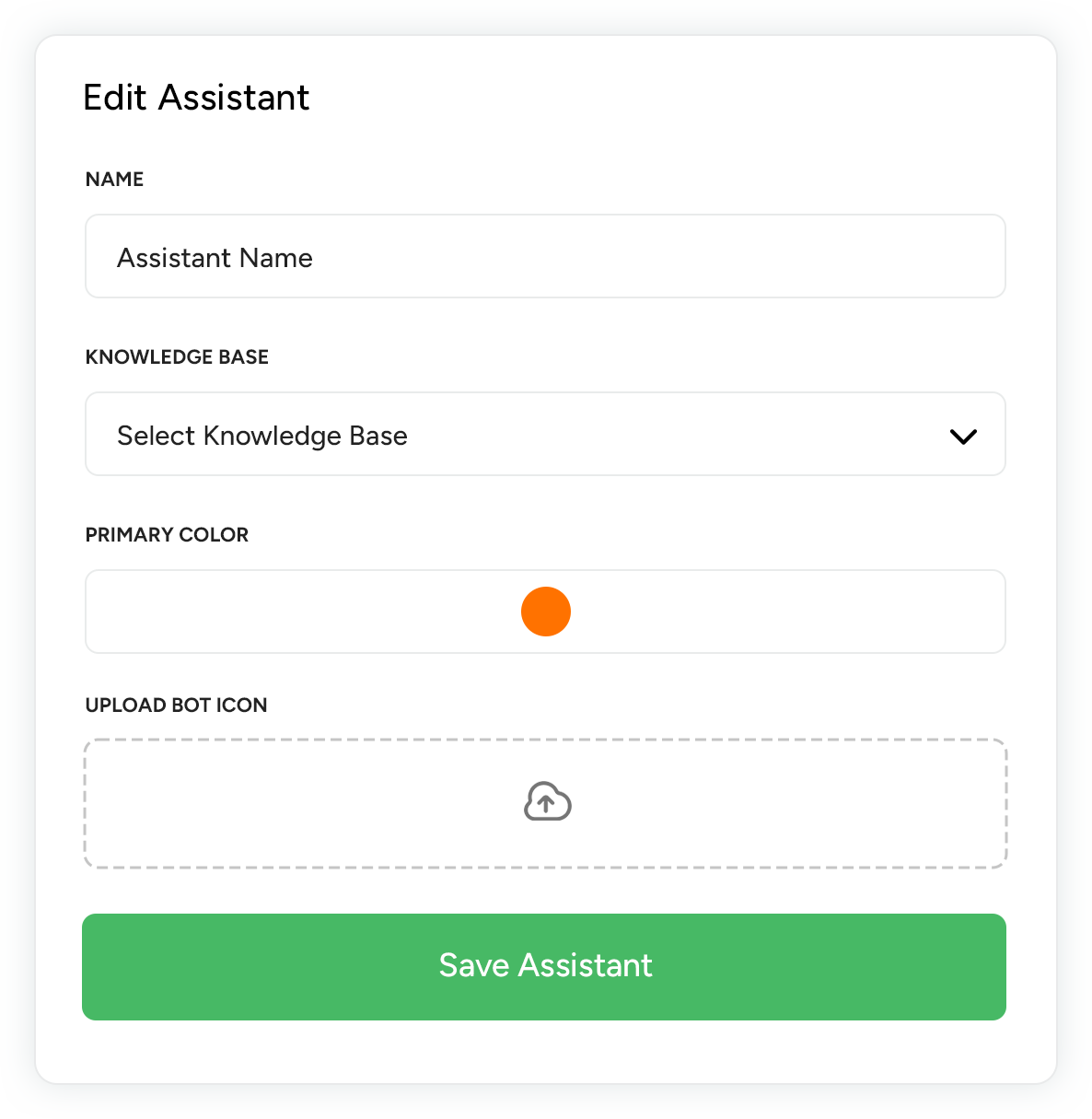The height and width of the screenshot is (1119, 1092).
Task: Click the Edit Assistant heading
Action: click(x=196, y=98)
